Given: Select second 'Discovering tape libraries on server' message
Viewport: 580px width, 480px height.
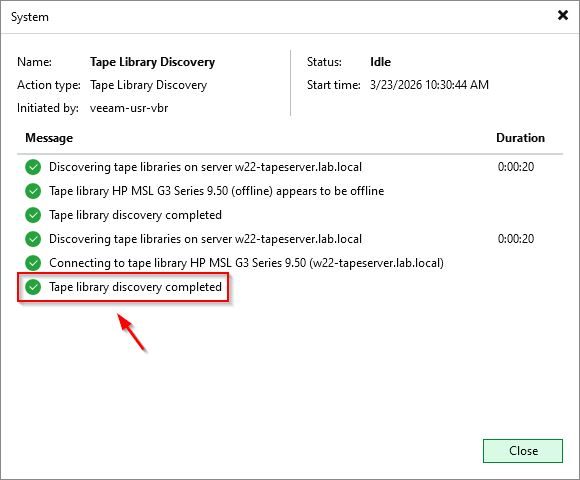Looking at the screenshot, I should point(205,239).
